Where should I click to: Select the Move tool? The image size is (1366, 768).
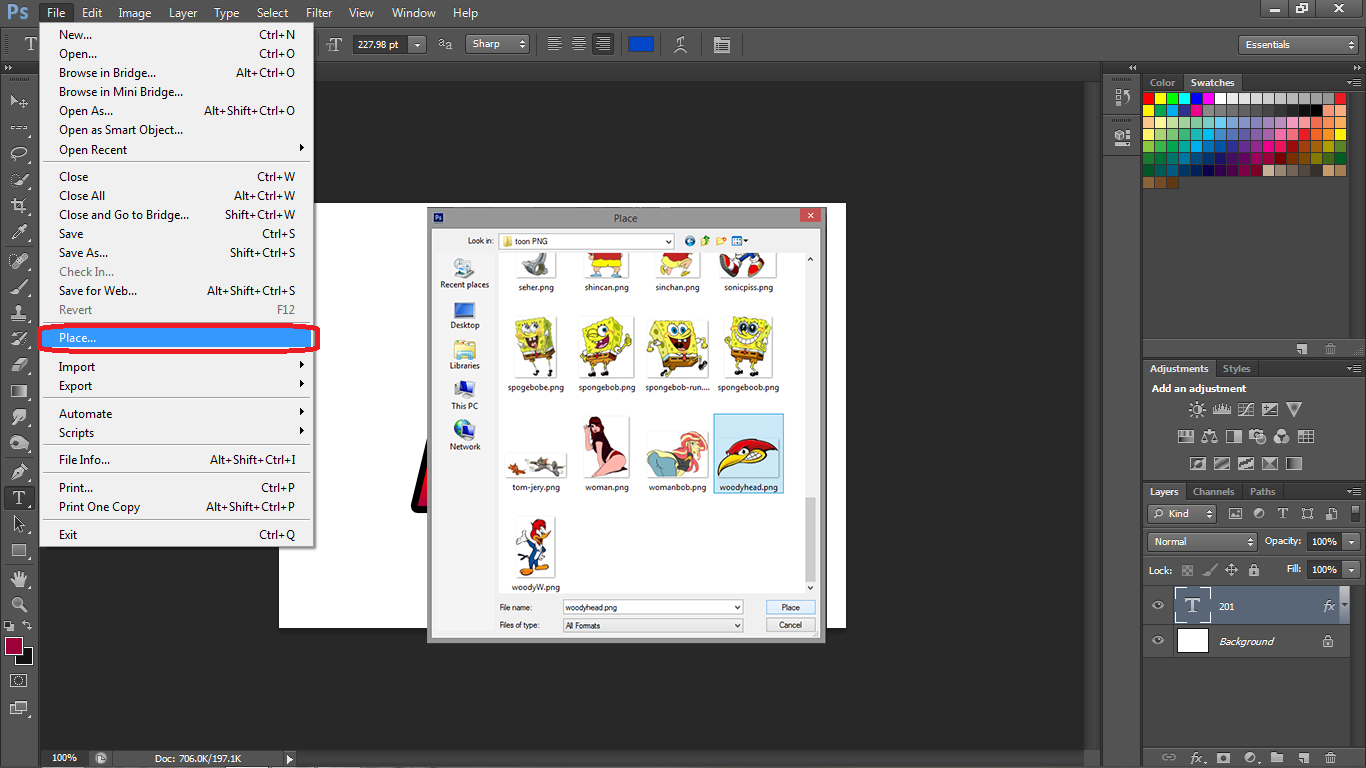coord(19,101)
